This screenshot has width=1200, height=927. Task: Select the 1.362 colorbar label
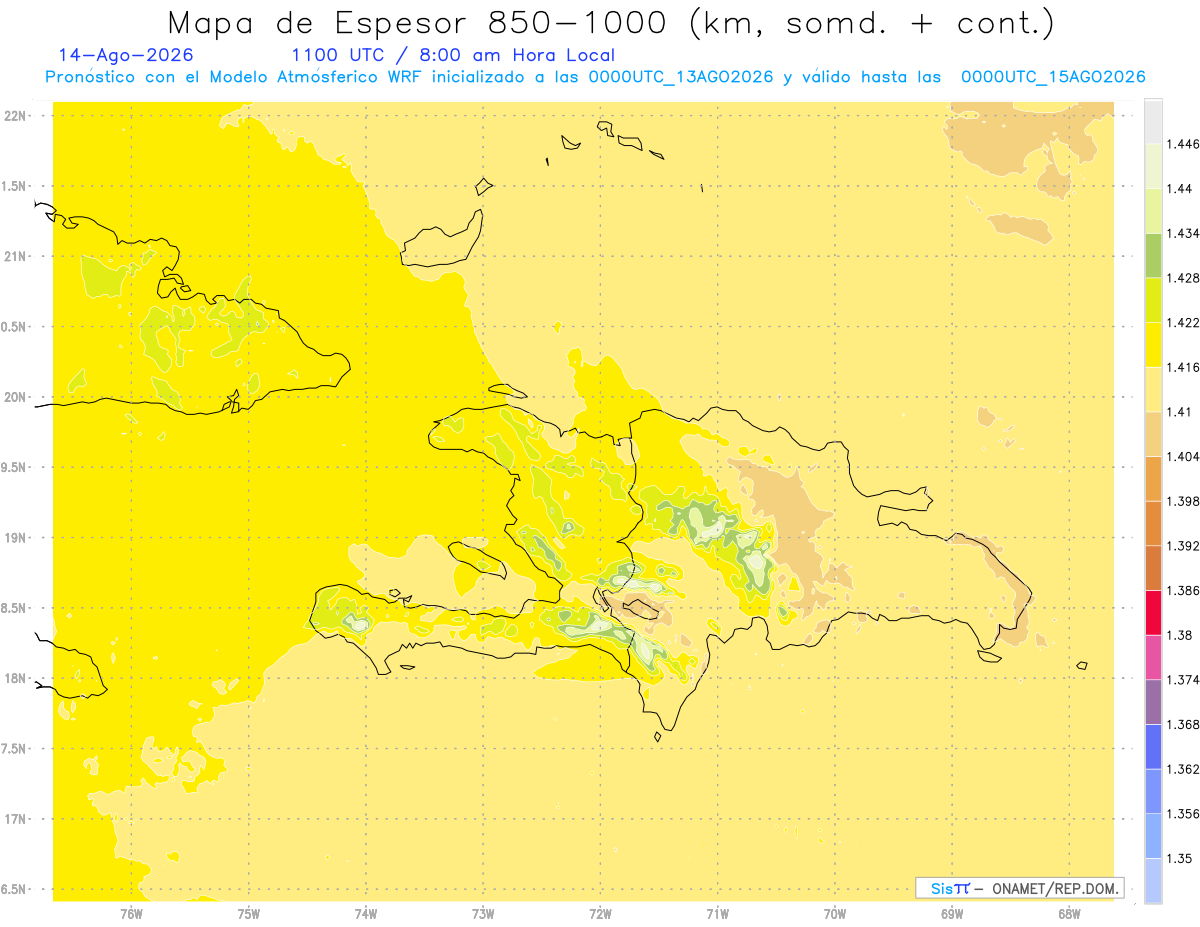click(x=1185, y=769)
